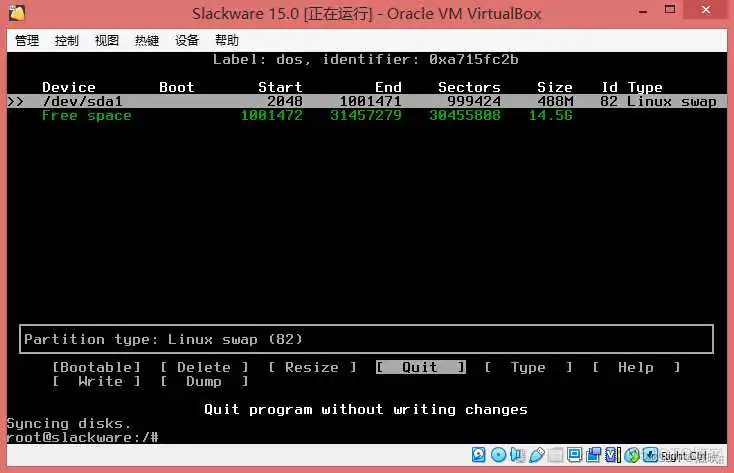
Task: Click the Right Ctrl host key indicator
Action: pos(684,455)
